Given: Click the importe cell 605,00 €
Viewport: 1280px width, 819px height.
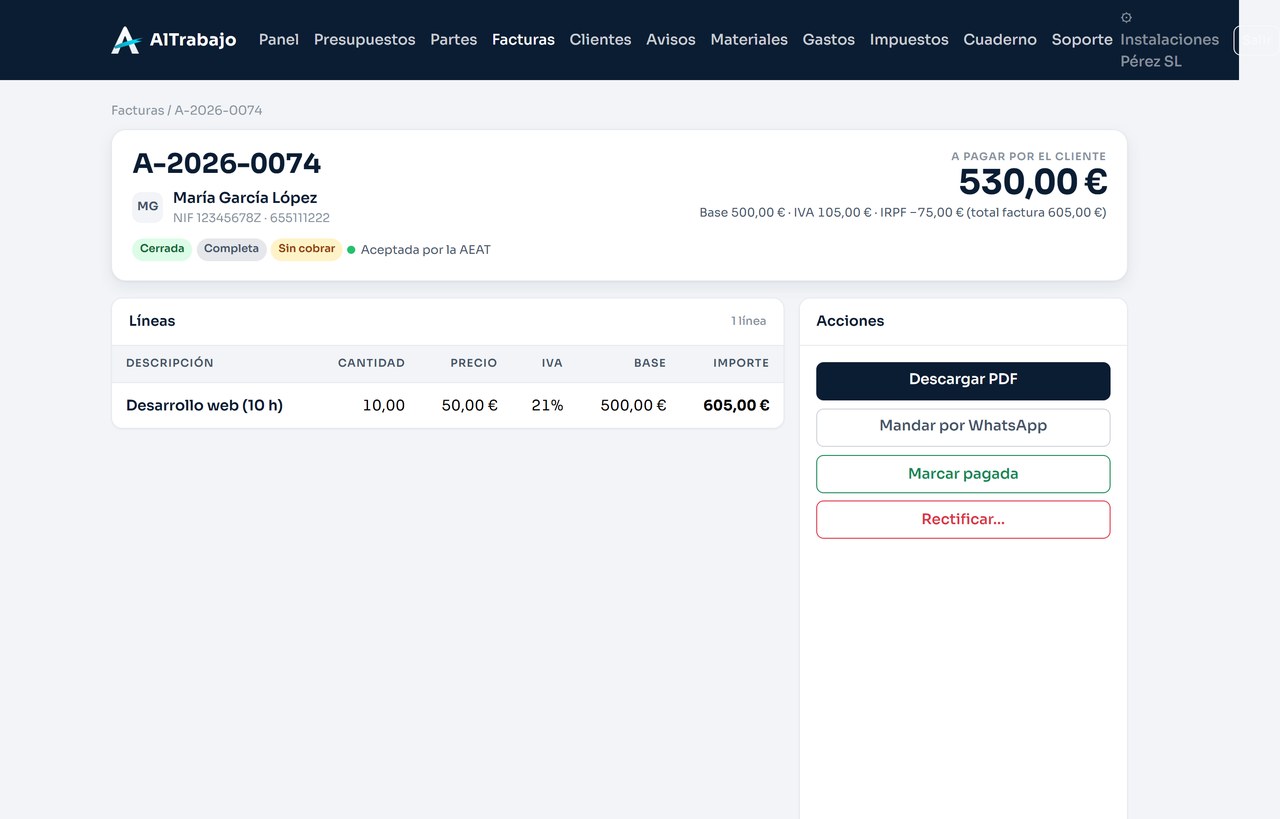Looking at the screenshot, I should point(736,406).
